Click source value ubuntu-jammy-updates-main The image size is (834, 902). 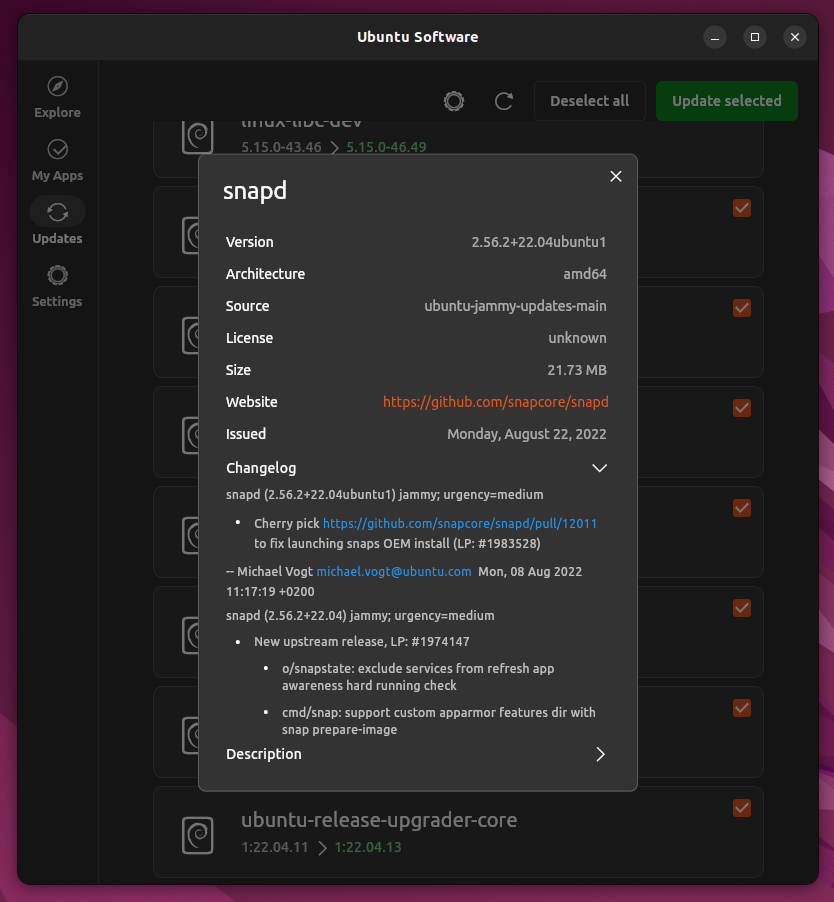click(x=515, y=306)
